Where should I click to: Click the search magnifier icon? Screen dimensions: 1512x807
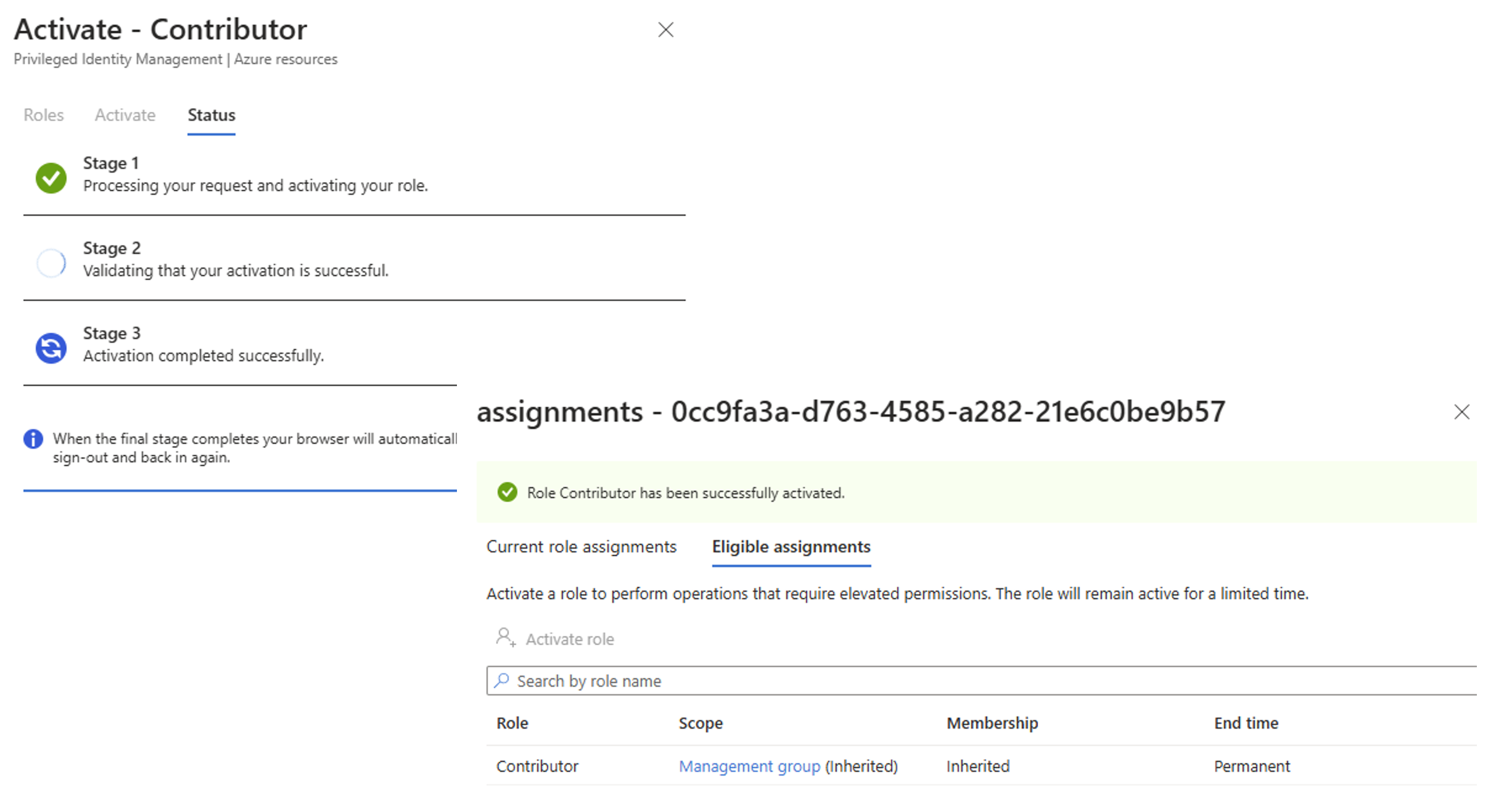click(502, 680)
